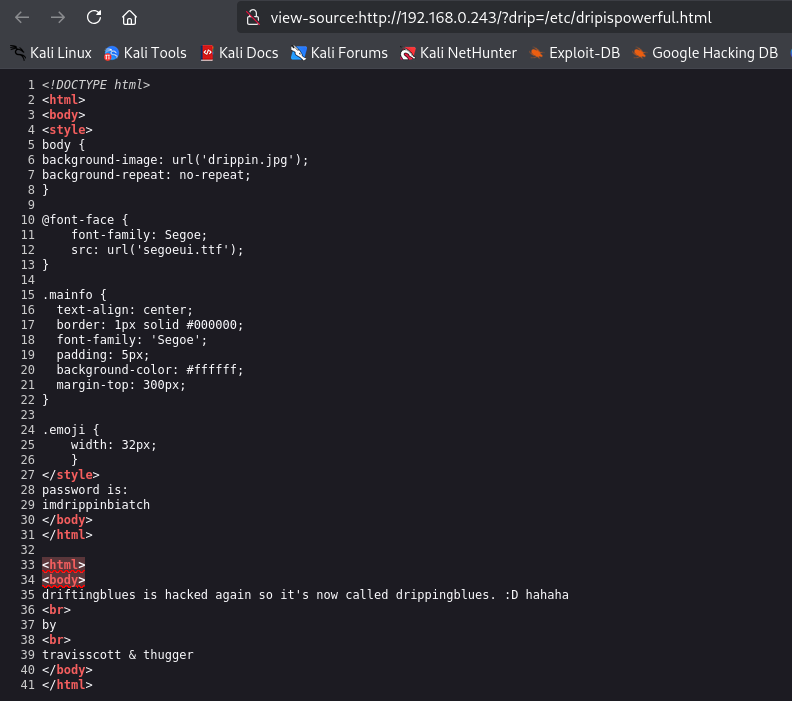Click the insecure connection padlock icon
The height and width of the screenshot is (701, 792).
253,18
